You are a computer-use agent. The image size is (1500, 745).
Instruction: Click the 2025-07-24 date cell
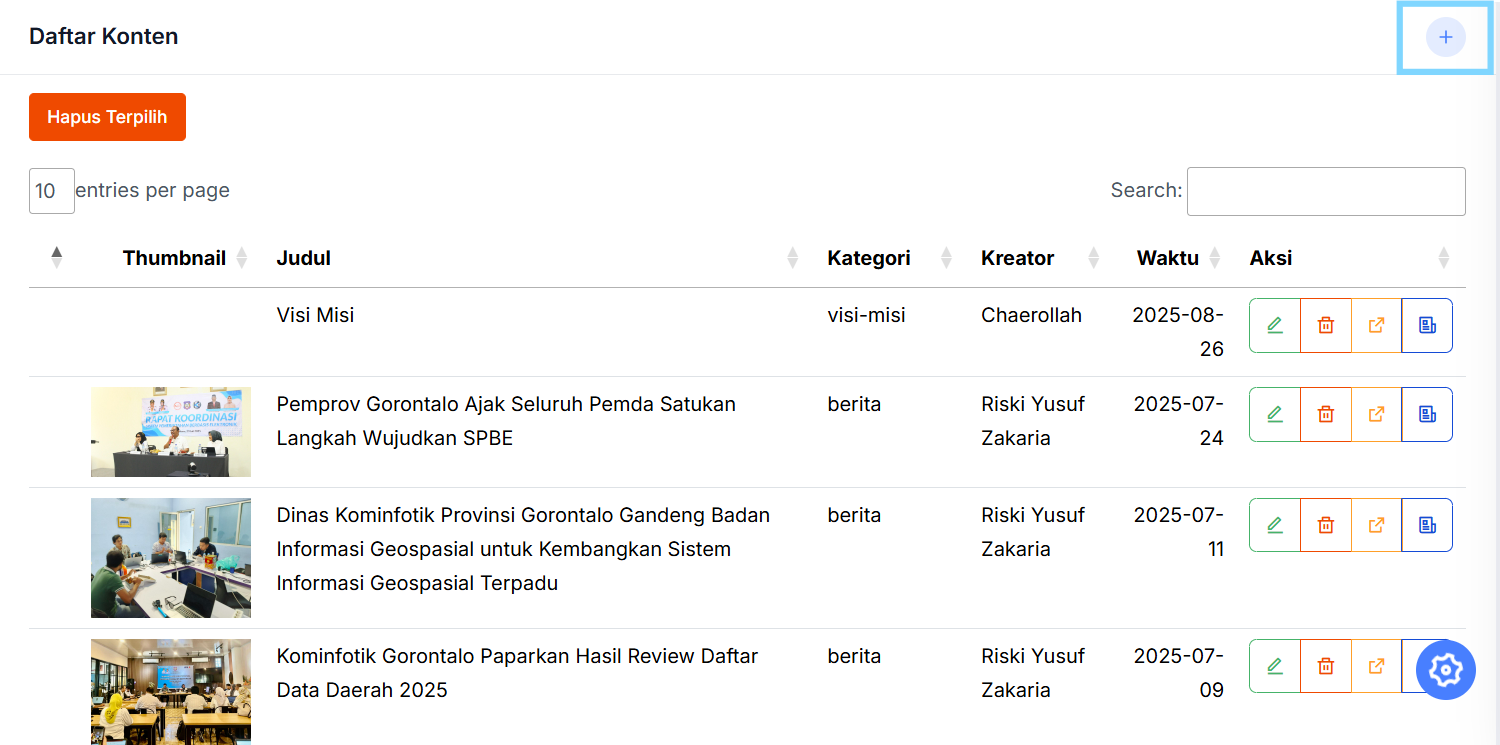tap(1178, 421)
